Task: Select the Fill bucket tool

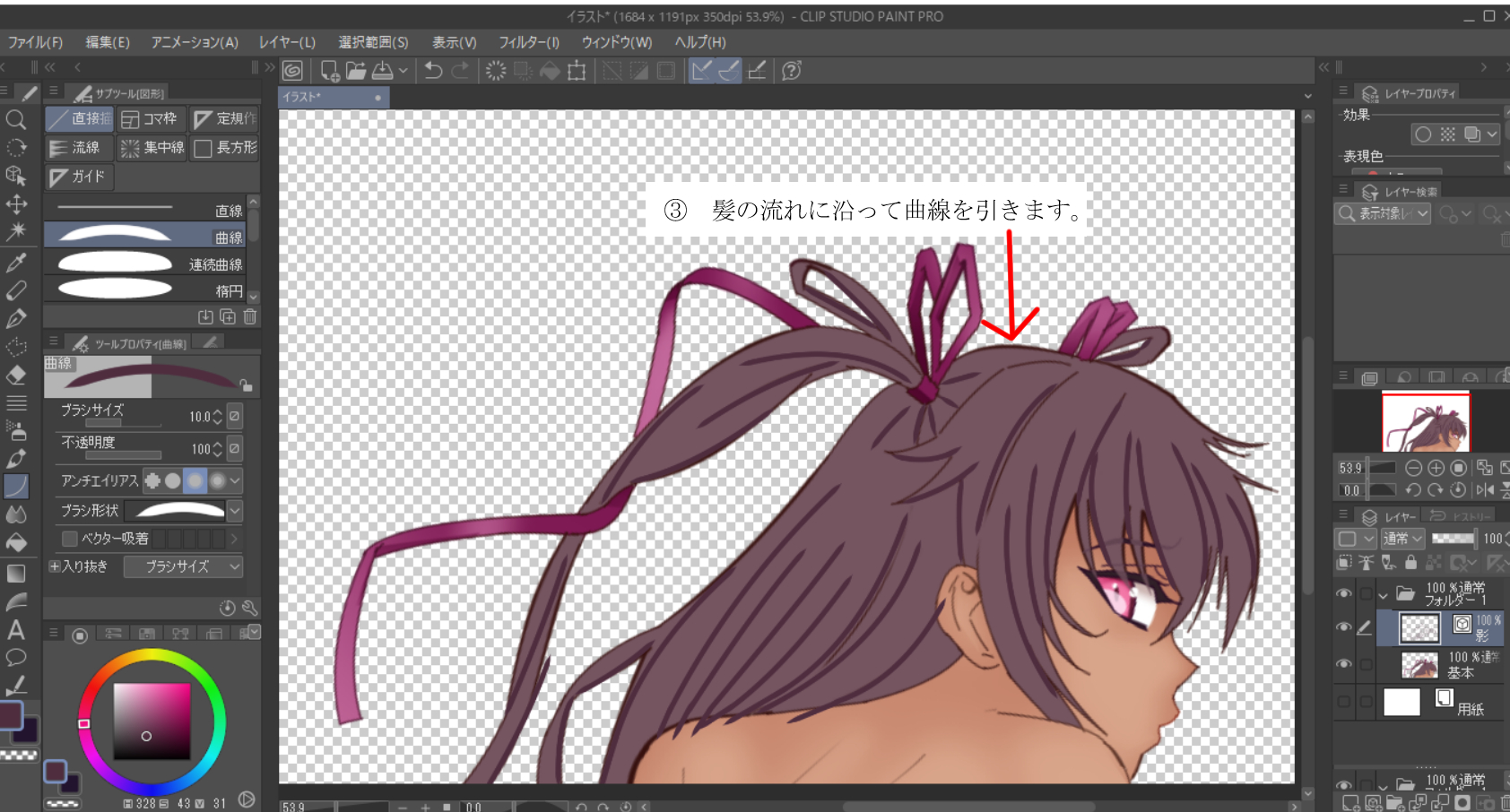Action: pyautogui.click(x=16, y=543)
